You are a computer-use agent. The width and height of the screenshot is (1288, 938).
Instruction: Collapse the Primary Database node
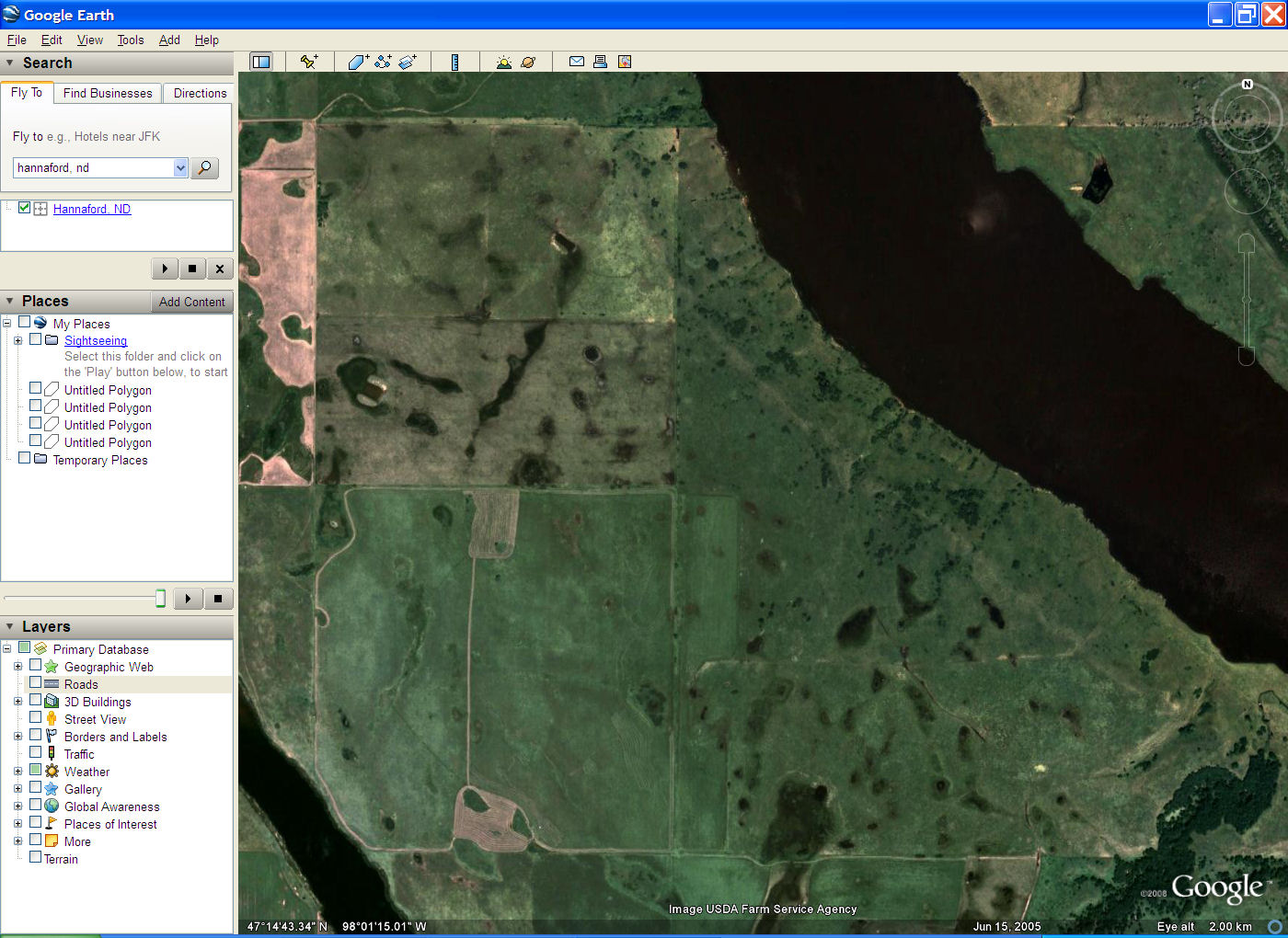coord(6,648)
